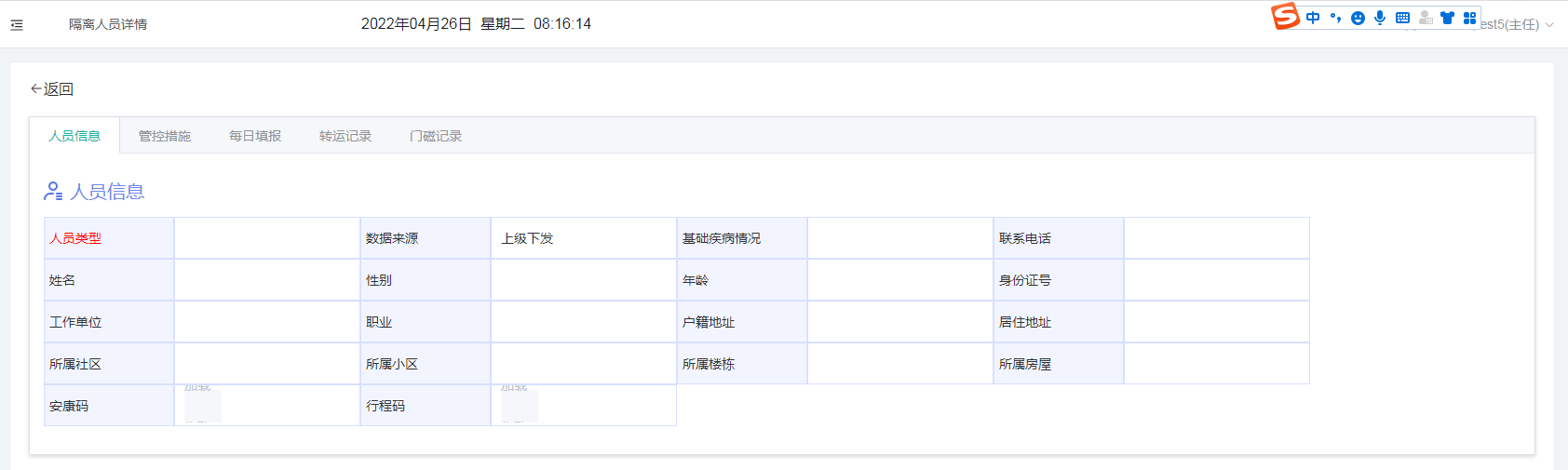Open the Sogou emoji smiley panel
1568x470 pixels.
click(1358, 18)
